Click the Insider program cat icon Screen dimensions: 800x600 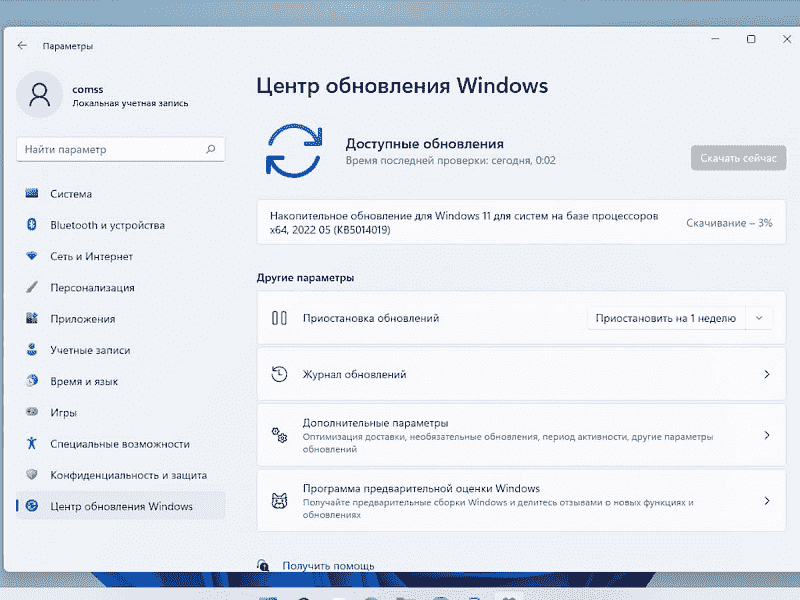pos(279,501)
